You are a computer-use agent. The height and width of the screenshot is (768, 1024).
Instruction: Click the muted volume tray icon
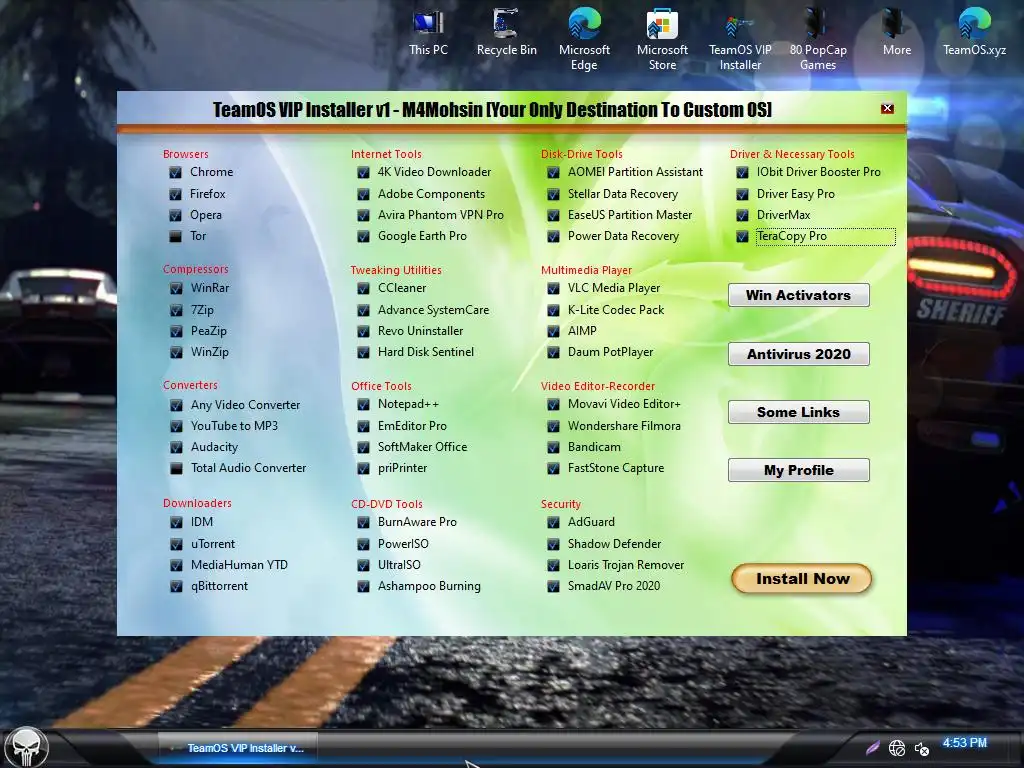click(921, 748)
